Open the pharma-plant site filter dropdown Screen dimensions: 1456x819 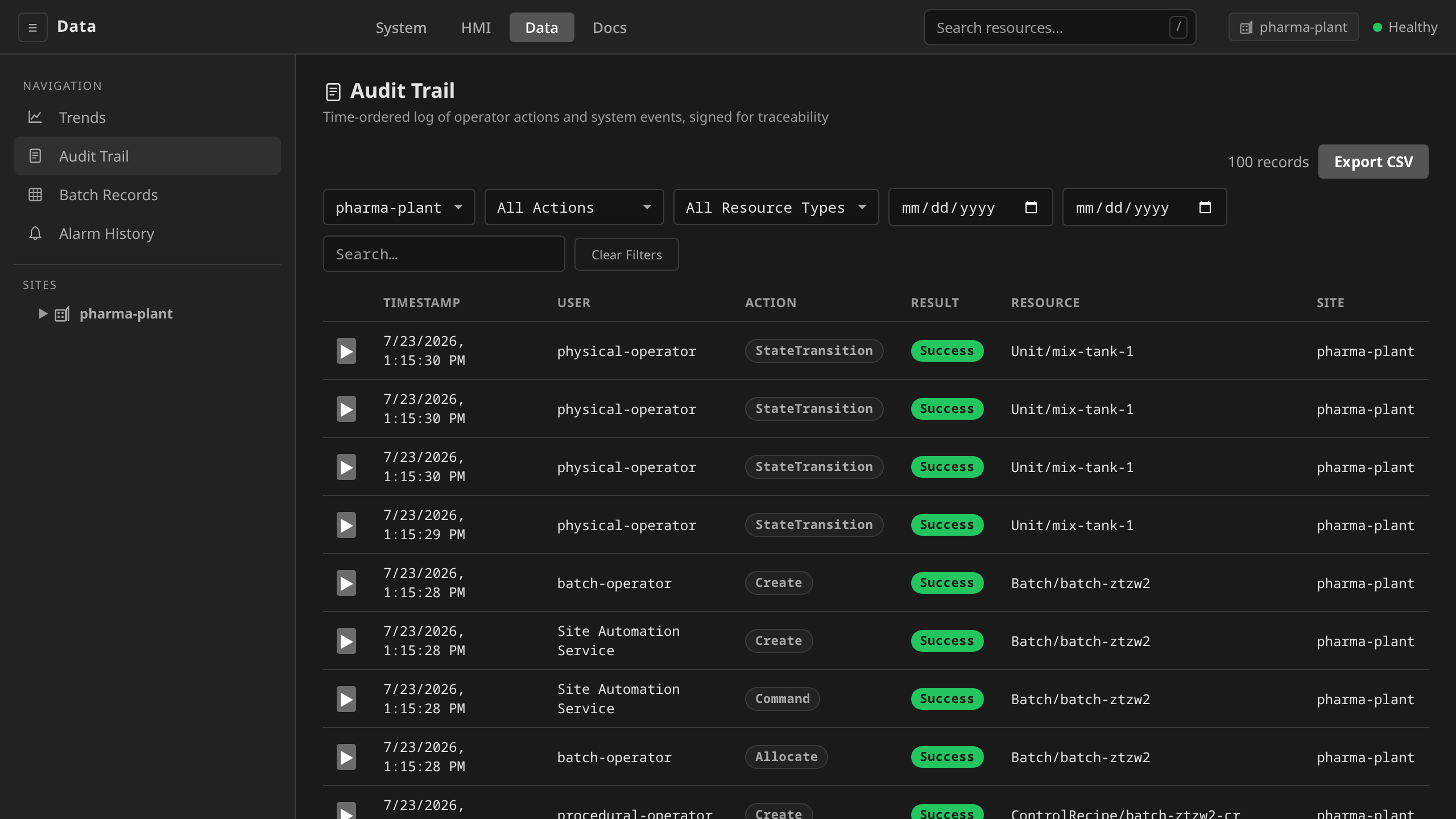pyautogui.click(x=399, y=208)
